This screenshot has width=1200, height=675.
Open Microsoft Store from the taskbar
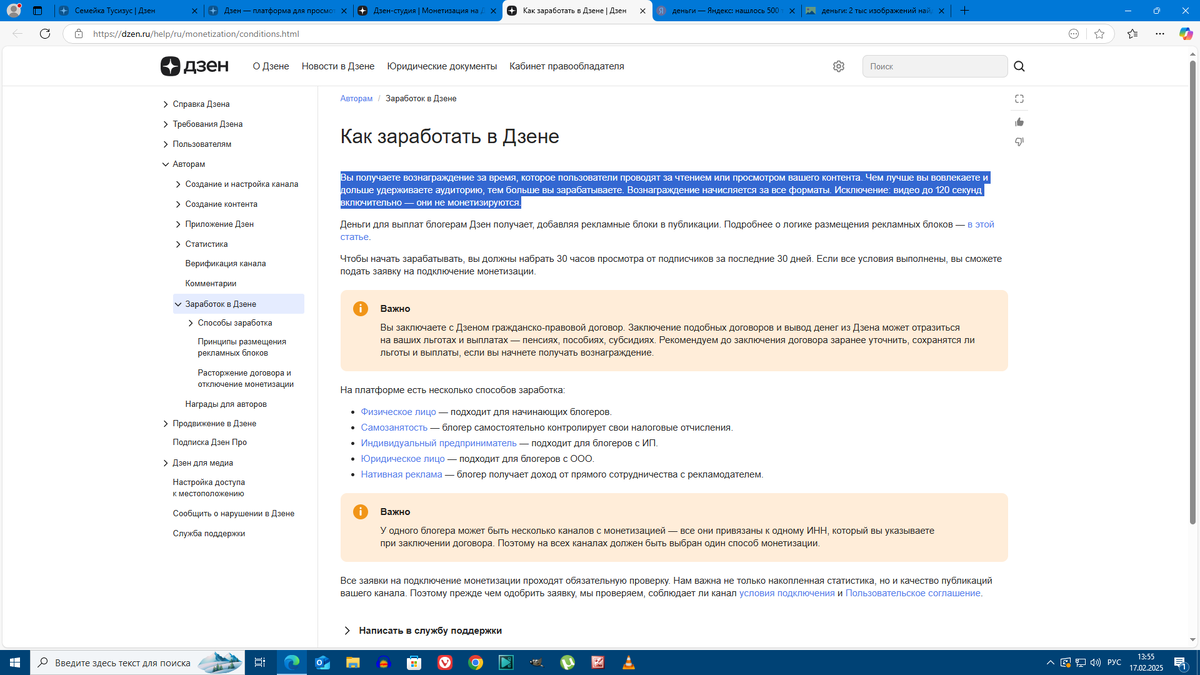click(x=414, y=662)
